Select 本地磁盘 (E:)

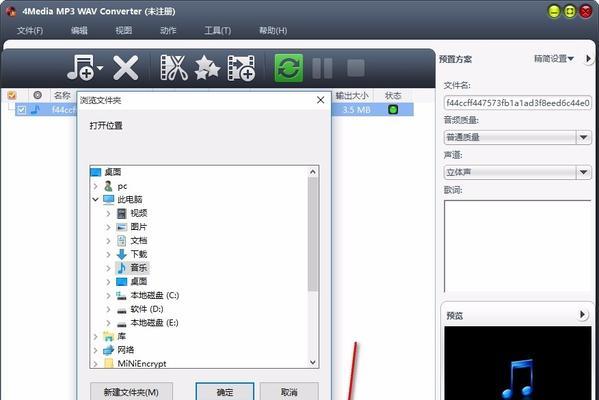pos(147,323)
